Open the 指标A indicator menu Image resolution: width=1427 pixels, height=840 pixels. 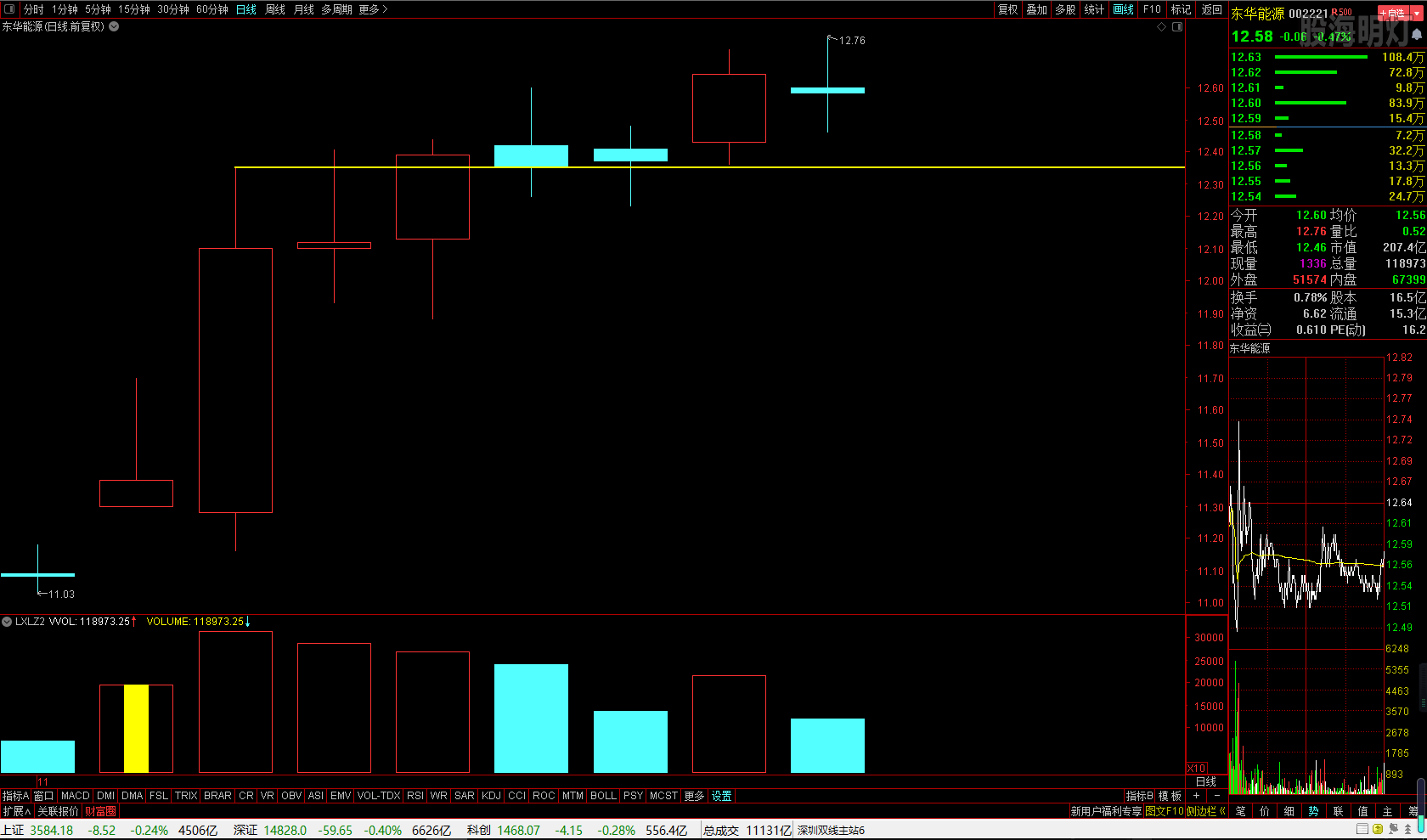pyautogui.click(x=15, y=796)
